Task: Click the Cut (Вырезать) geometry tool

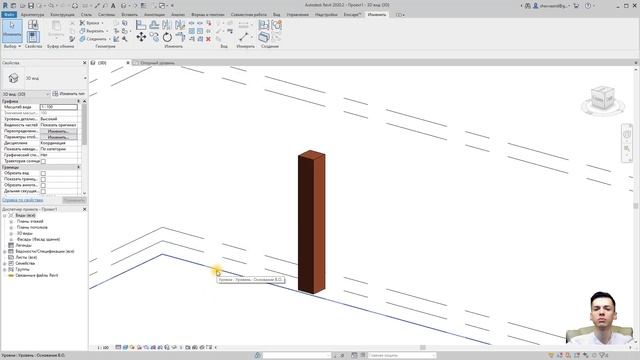Action: click(92, 31)
